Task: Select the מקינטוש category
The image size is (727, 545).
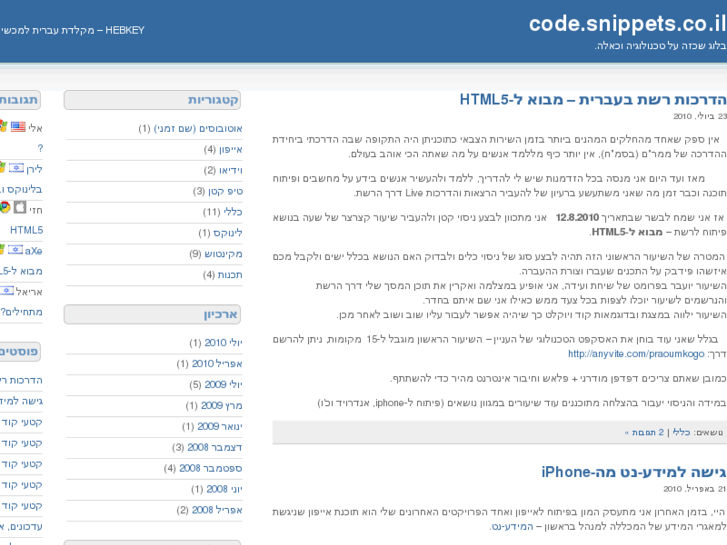Action: click(x=223, y=254)
